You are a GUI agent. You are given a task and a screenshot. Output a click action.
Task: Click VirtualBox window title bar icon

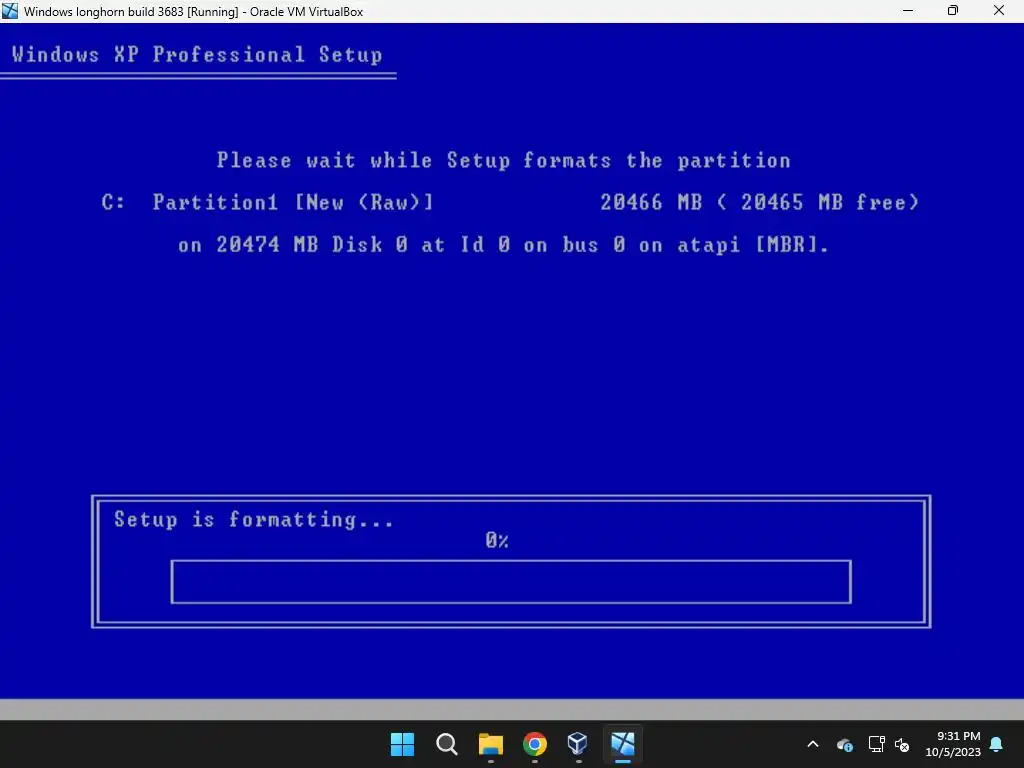[x=10, y=11]
